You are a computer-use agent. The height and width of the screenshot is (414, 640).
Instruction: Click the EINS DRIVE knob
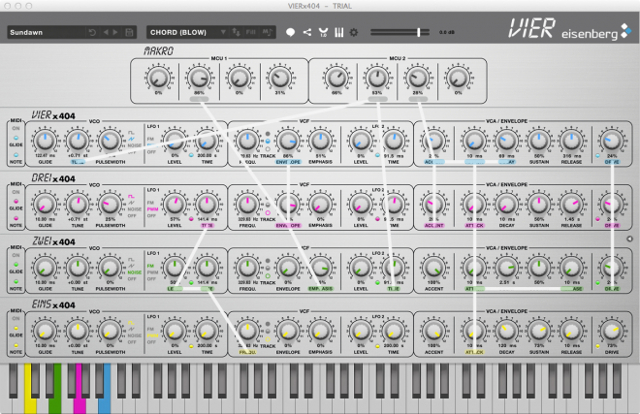(x=611, y=331)
